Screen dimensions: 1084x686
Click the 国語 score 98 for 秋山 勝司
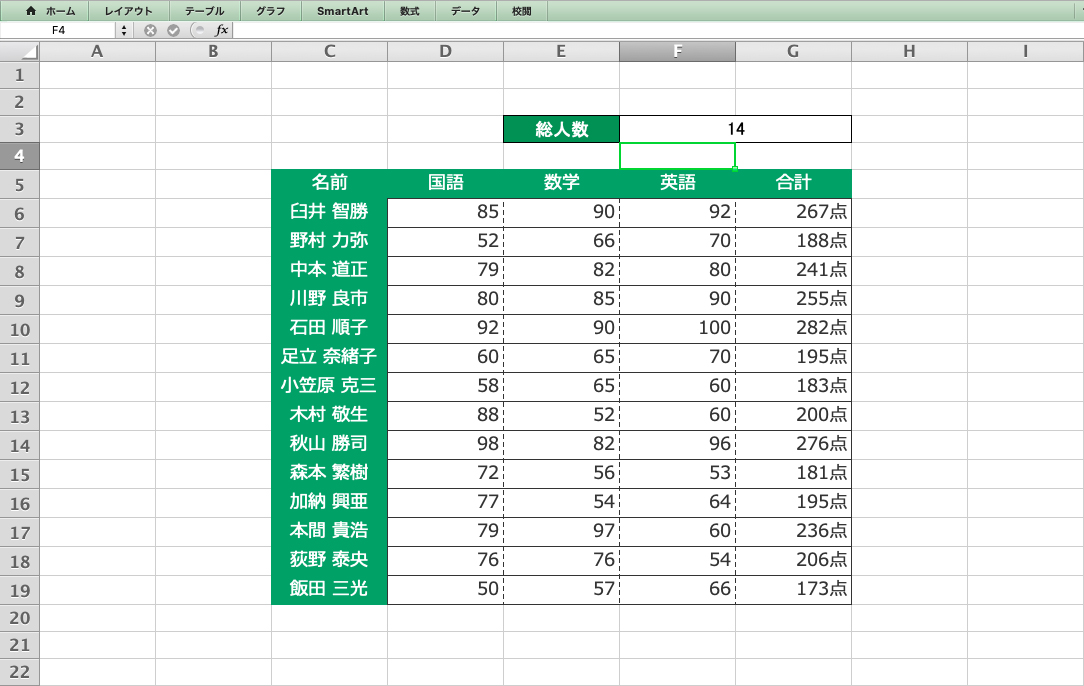point(445,445)
